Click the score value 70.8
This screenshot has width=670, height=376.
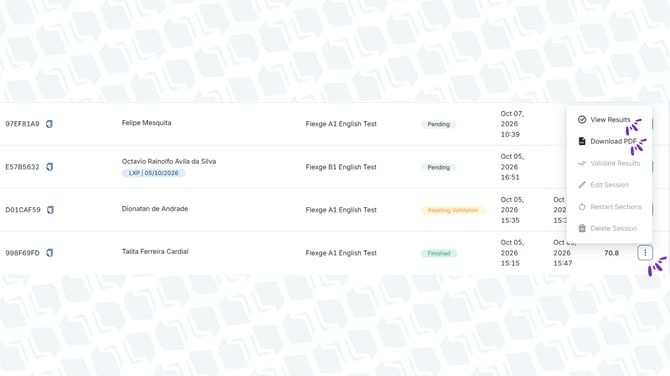coord(611,253)
